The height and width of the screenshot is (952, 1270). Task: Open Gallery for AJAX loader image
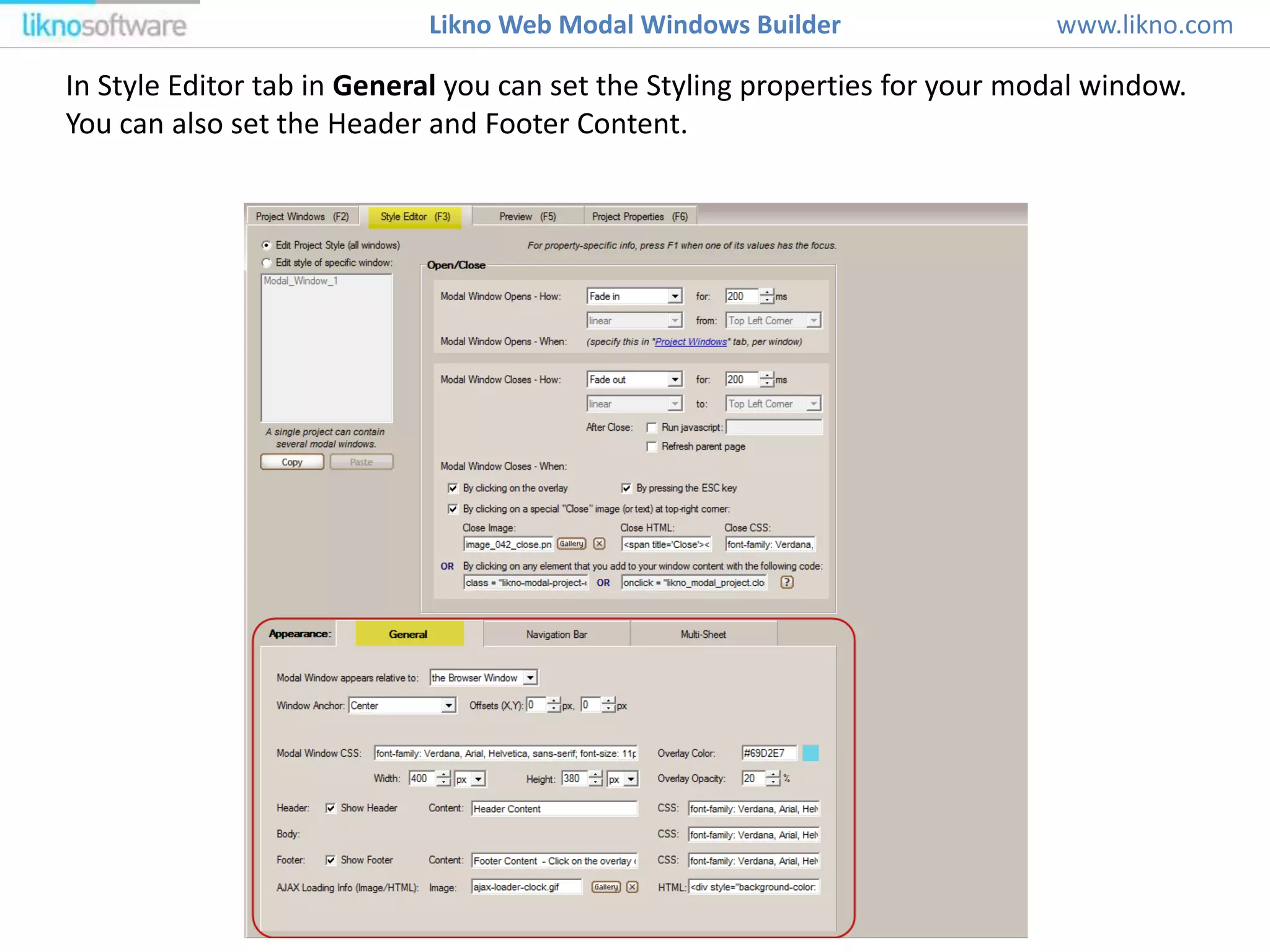point(606,887)
